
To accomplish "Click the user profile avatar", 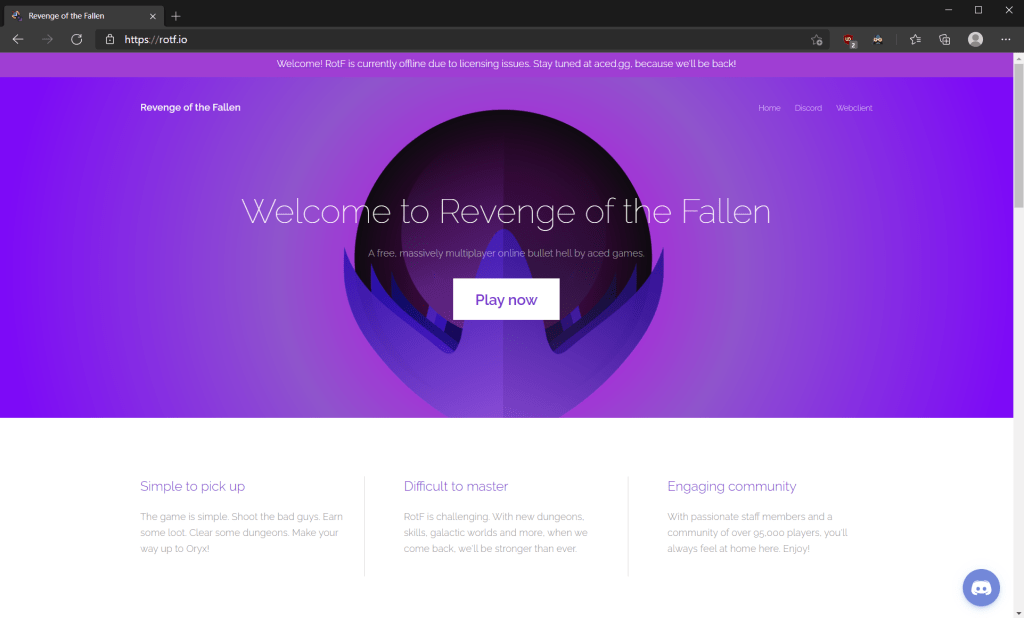I will [x=975, y=40].
